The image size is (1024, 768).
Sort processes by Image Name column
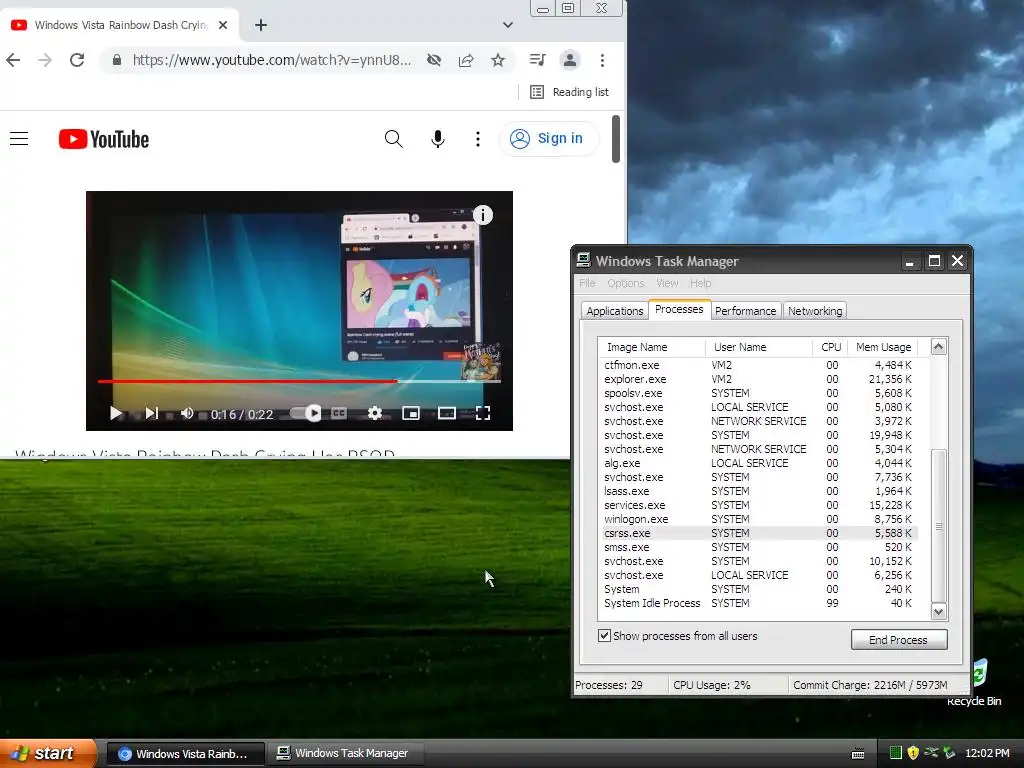tap(652, 347)
